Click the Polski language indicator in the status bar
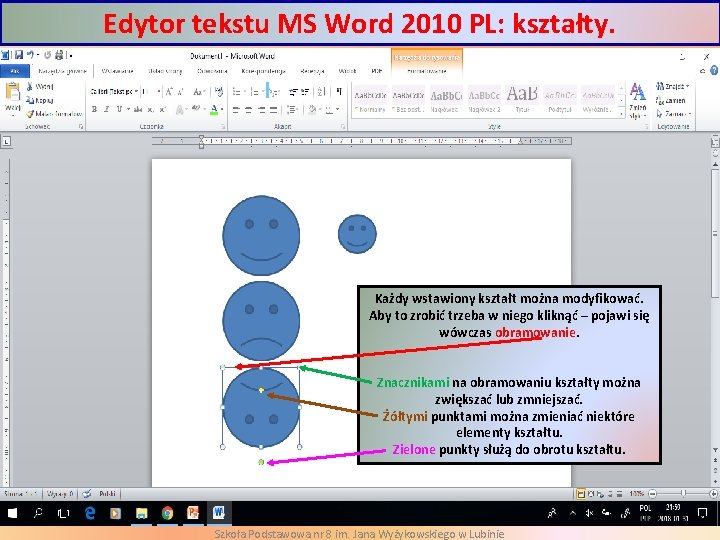Viewport: 720px width, 540px height. tap(107, 494)
